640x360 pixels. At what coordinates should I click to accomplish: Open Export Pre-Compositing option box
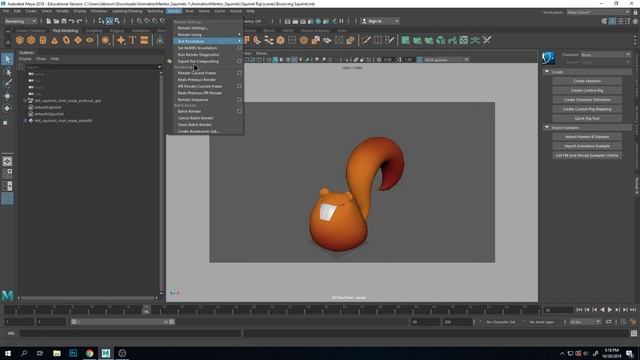point(239,61)
